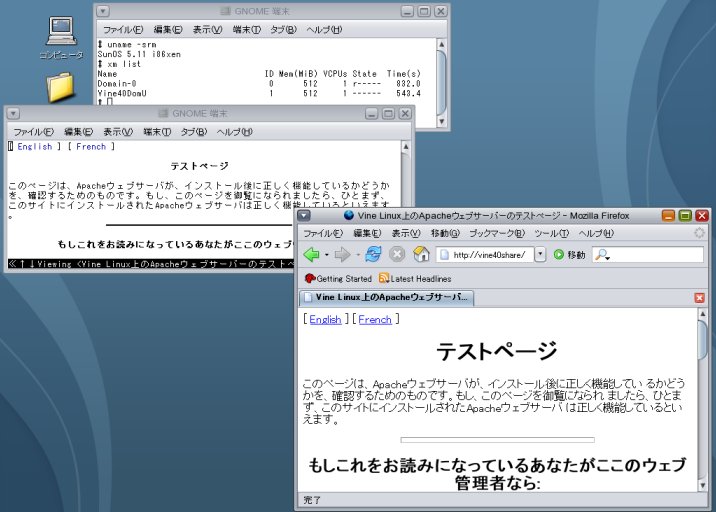
Task: Open the コンピュータ desktop icon
Action: (x=61, y=38)
